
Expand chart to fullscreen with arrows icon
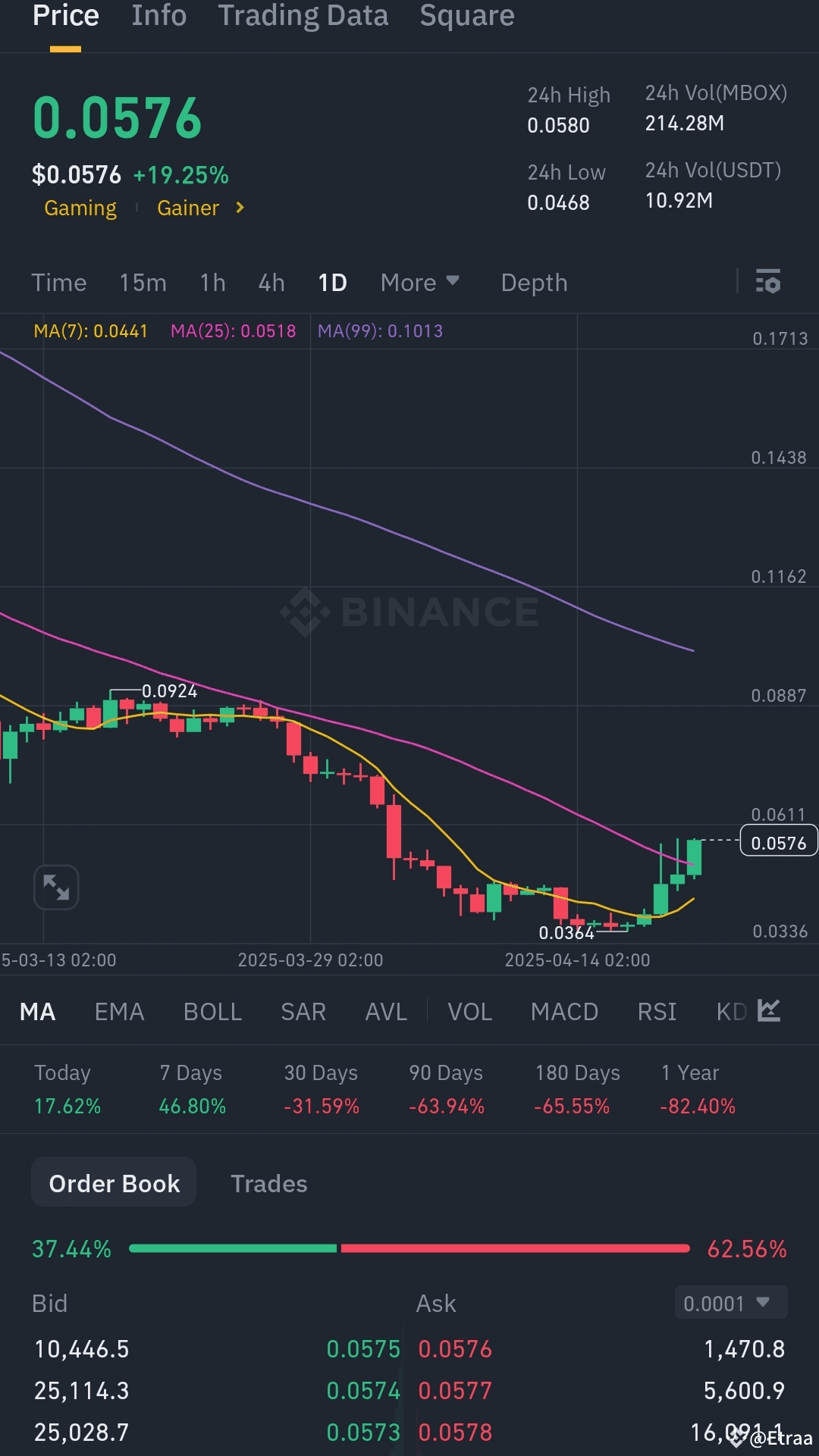(x=56, y=887)
